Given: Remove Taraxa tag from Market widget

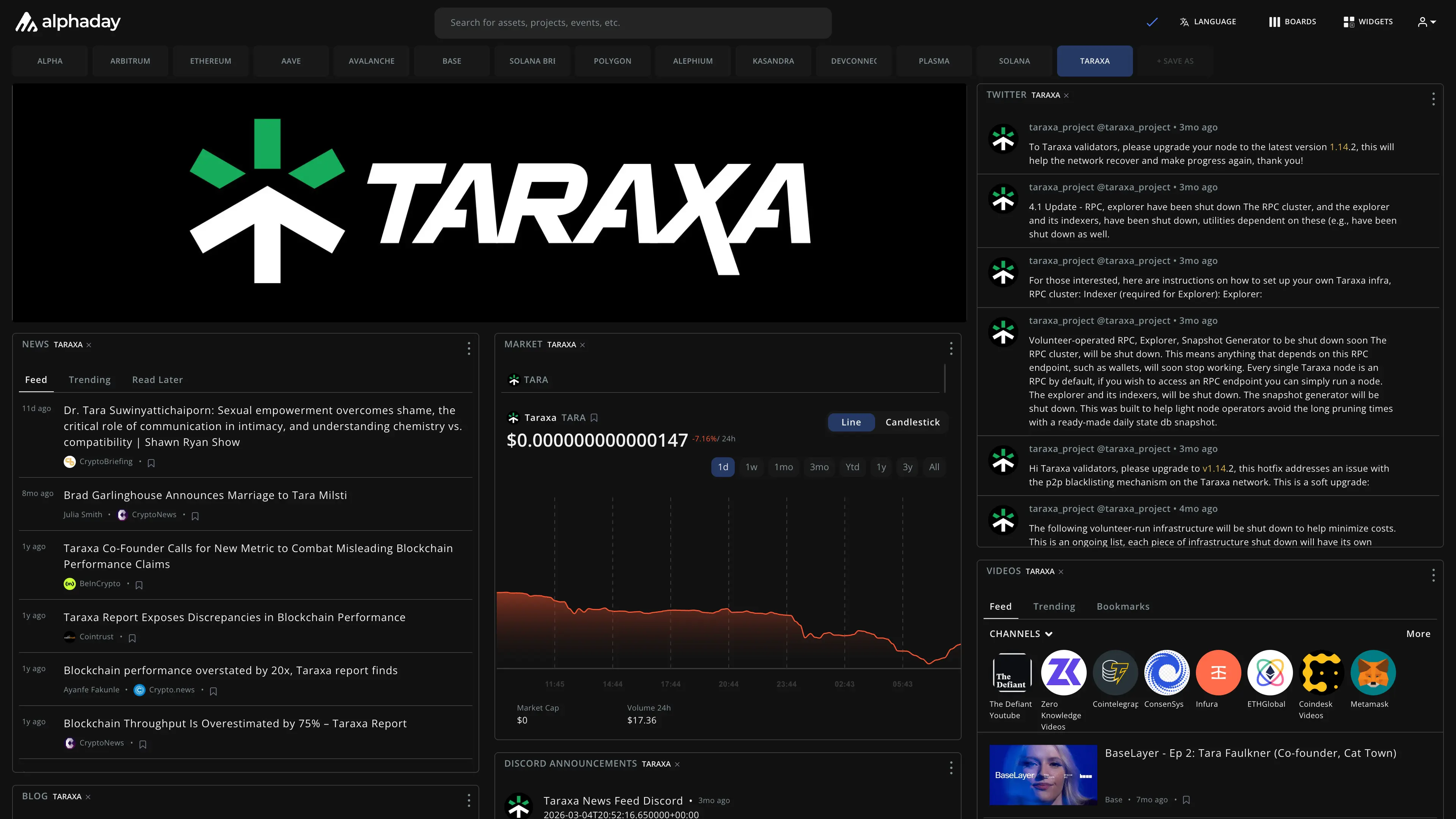Looking at the screenshot, I should click(x=582, y=345).
